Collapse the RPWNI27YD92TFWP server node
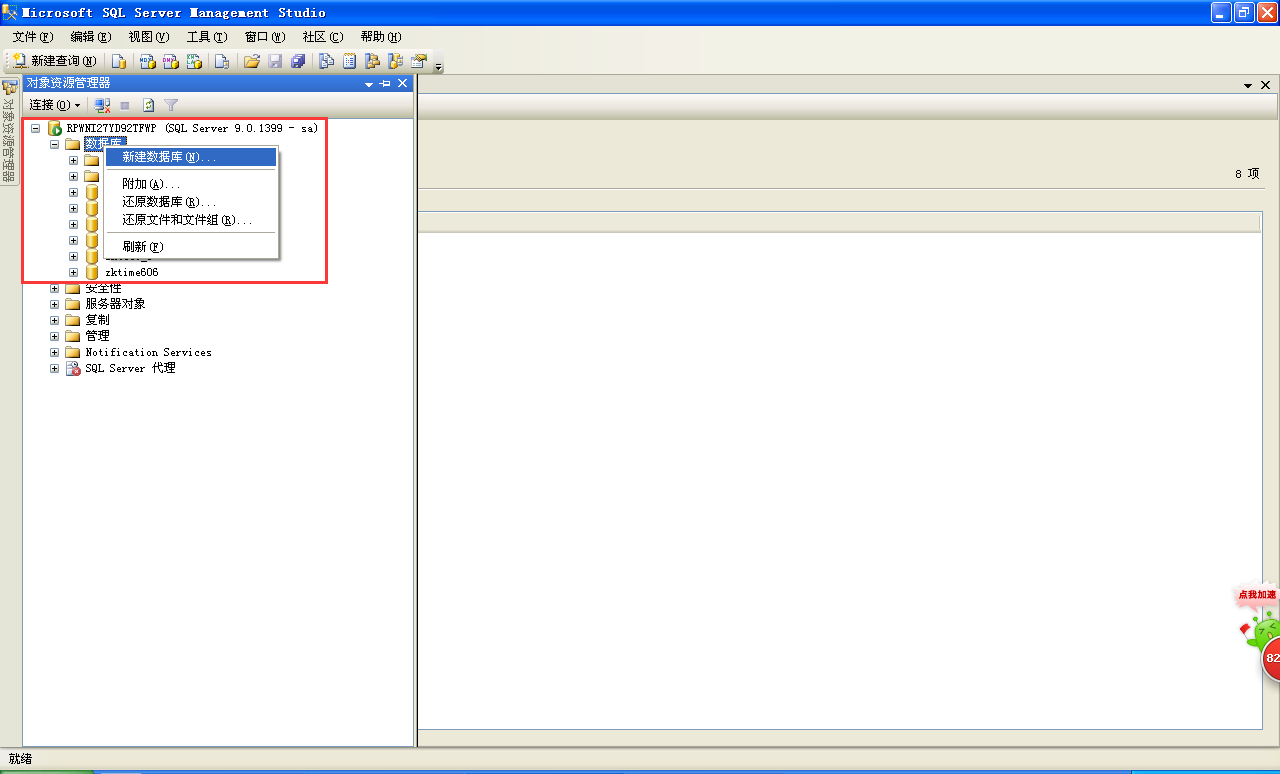Screen dimensions: 1280x774 tap(35, 129)
